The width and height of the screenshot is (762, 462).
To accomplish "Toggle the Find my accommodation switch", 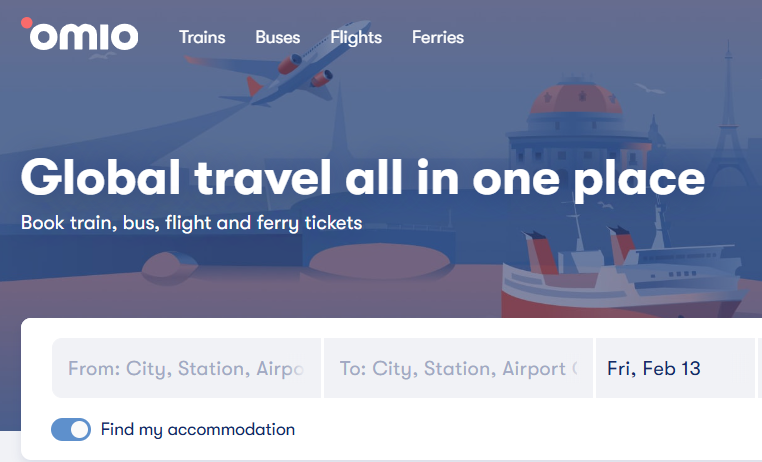I will point(71,430).
